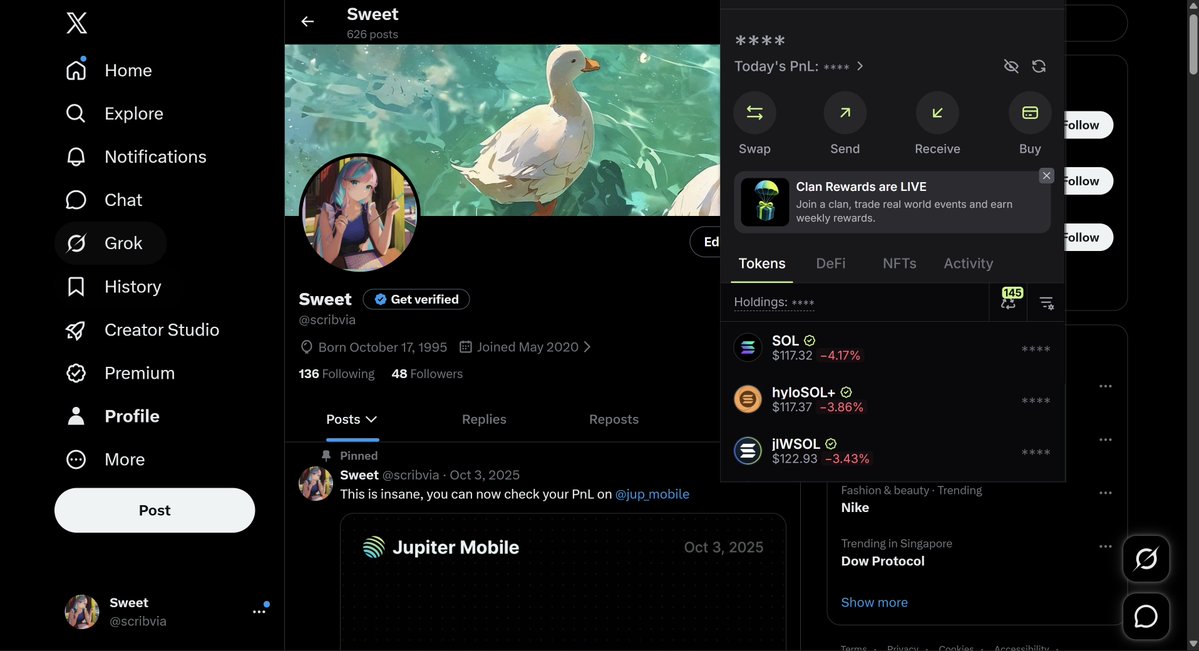Click Show more trends link
Screen dimensions: 1199x651
[874, 602]
